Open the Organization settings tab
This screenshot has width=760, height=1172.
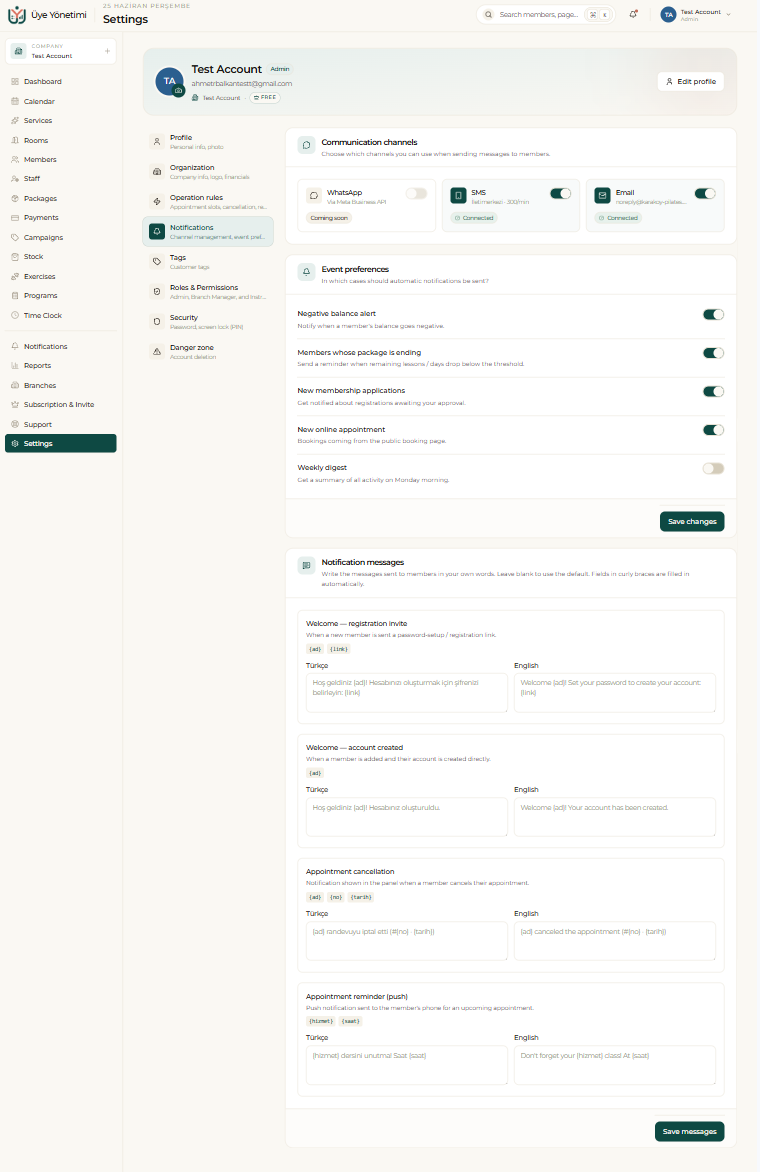pos(208,172)
